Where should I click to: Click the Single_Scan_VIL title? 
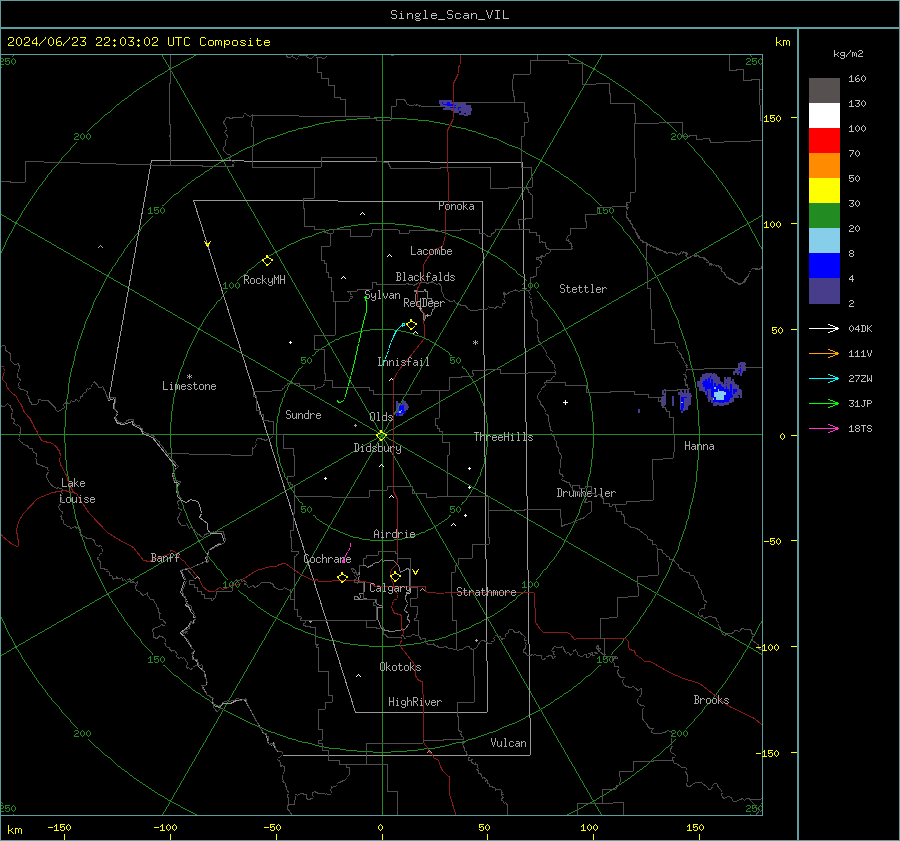pyautogui.click(x=449, y=15)
